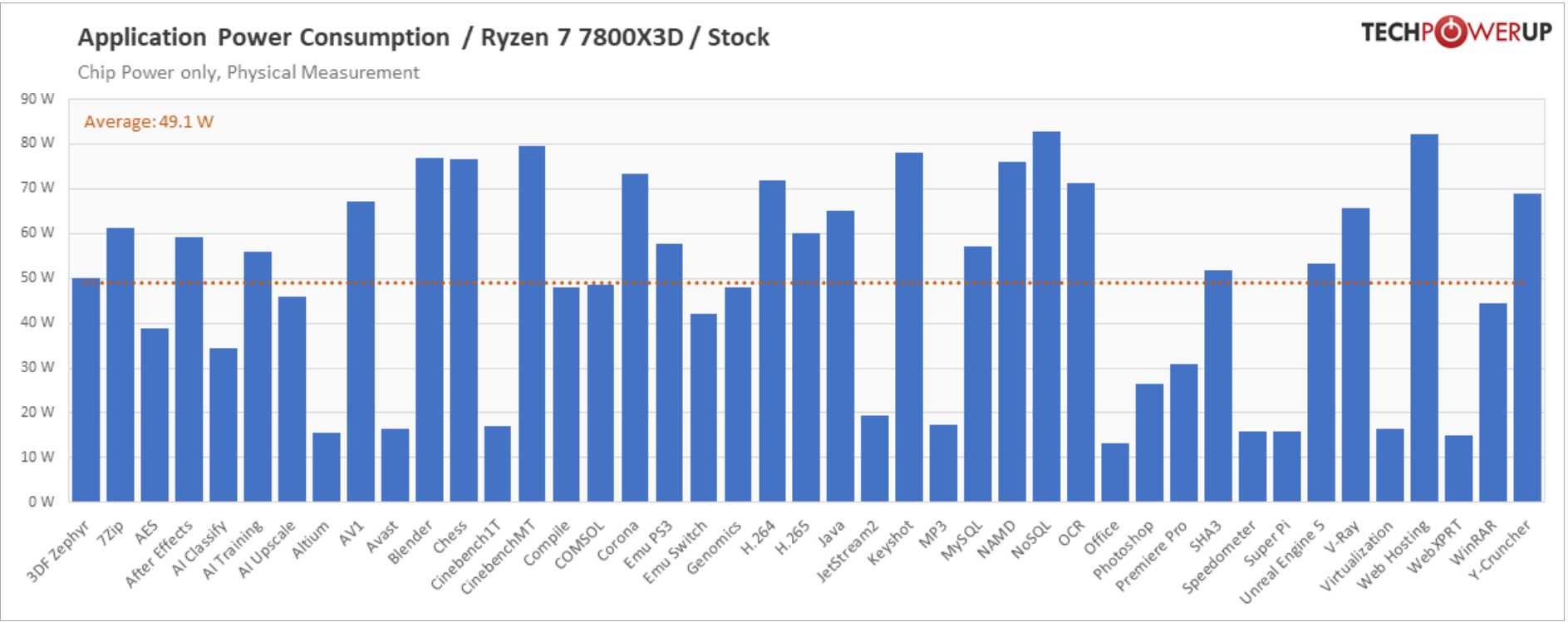
Task: Click the 'Average: 49.1 W' label
Action: [x=149, y=121]
